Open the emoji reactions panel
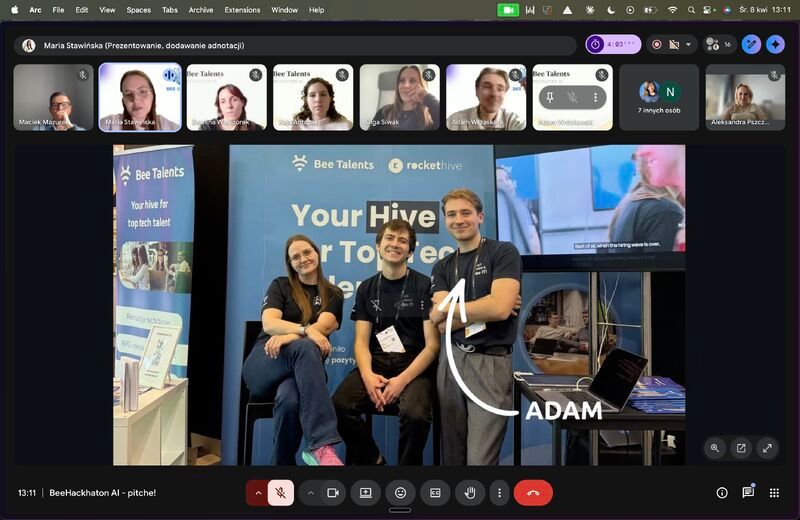 click(401, 492)
